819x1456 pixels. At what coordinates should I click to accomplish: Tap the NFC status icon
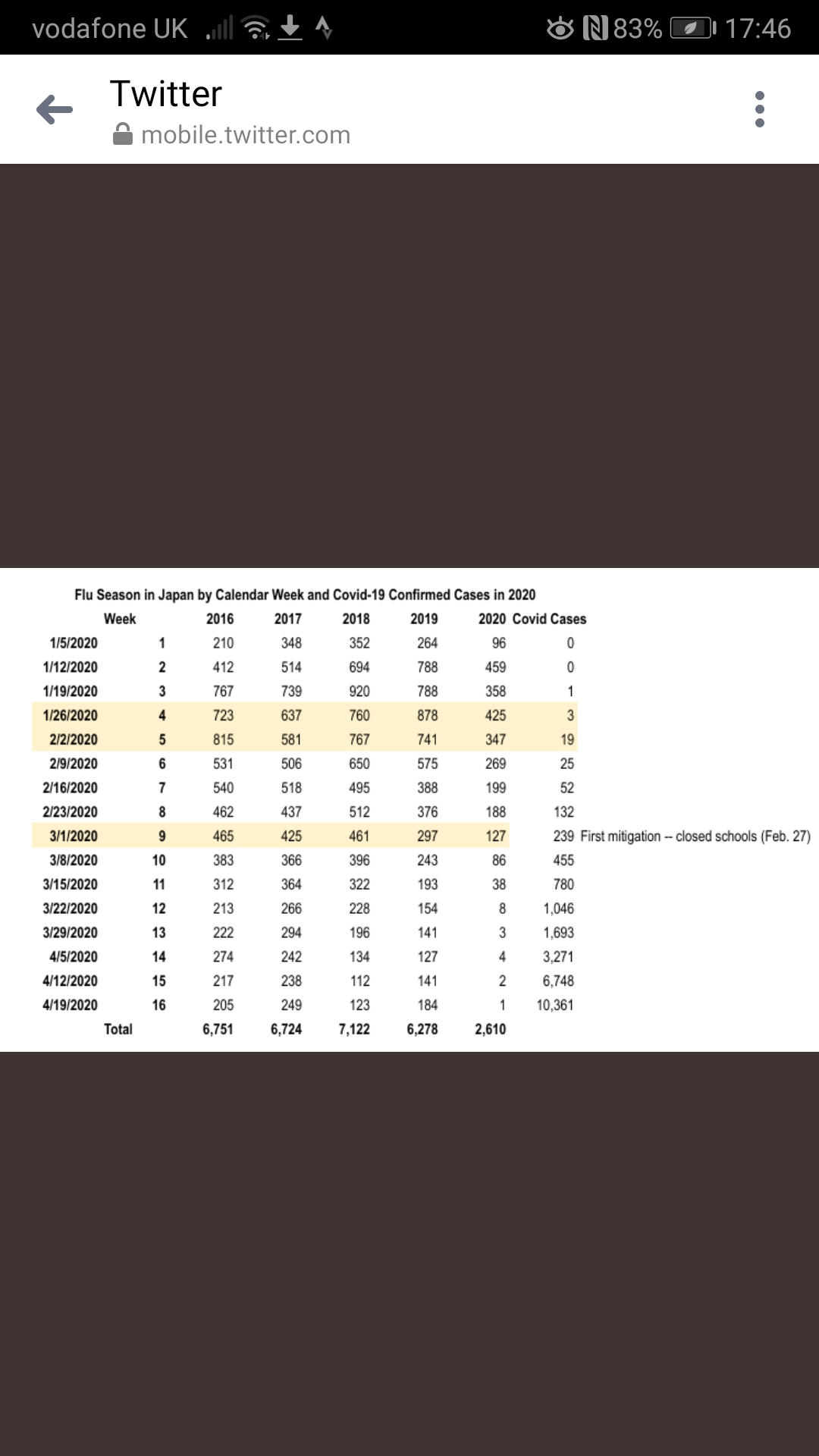pyautogui.click(x=595, y=29)
